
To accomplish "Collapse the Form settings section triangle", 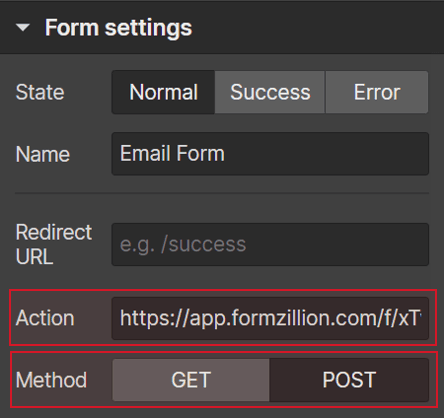I will (23, 28).
